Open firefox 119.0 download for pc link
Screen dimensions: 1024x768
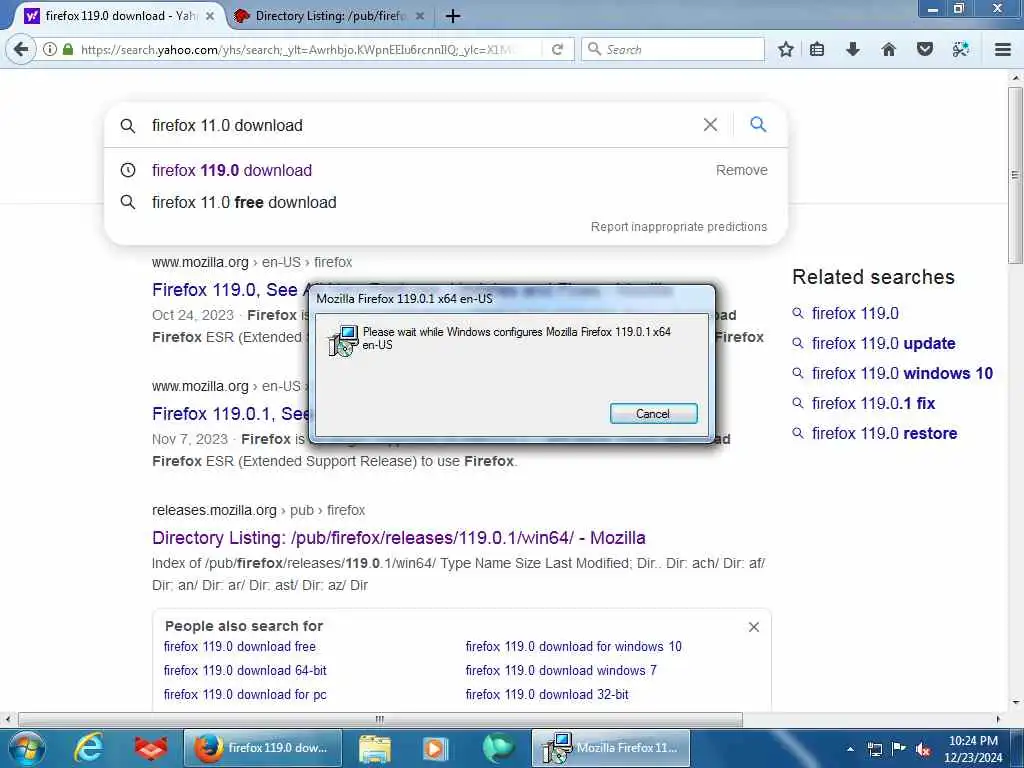(x=245, y=695)
